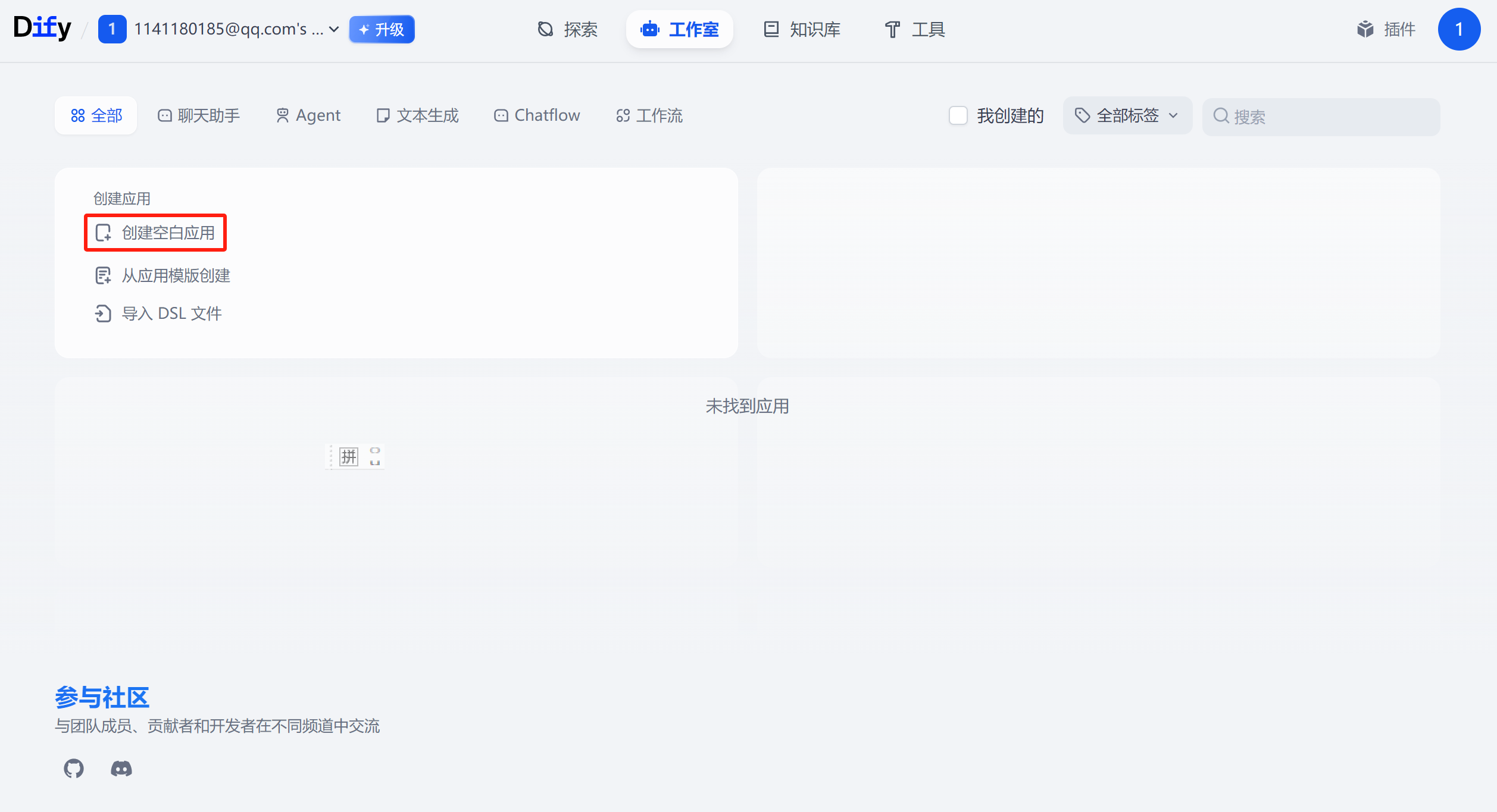Open the 工具 tools tab
Viewport: 1497px width, 812px height.
click(915, 29)
